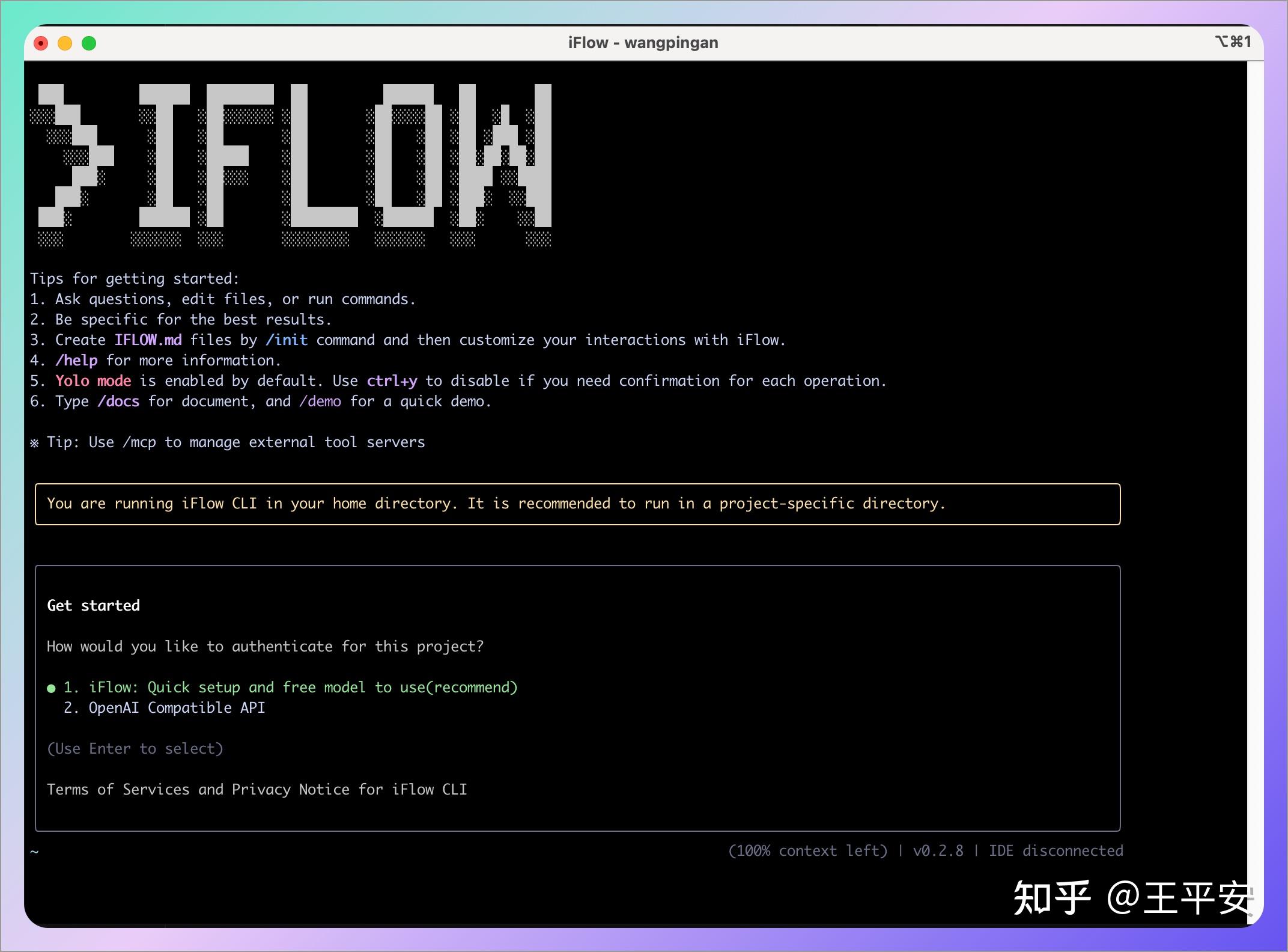Click the /help command text
Image resolution: width=1288 pixels, height=952 pixels.
tap(76, 360)
